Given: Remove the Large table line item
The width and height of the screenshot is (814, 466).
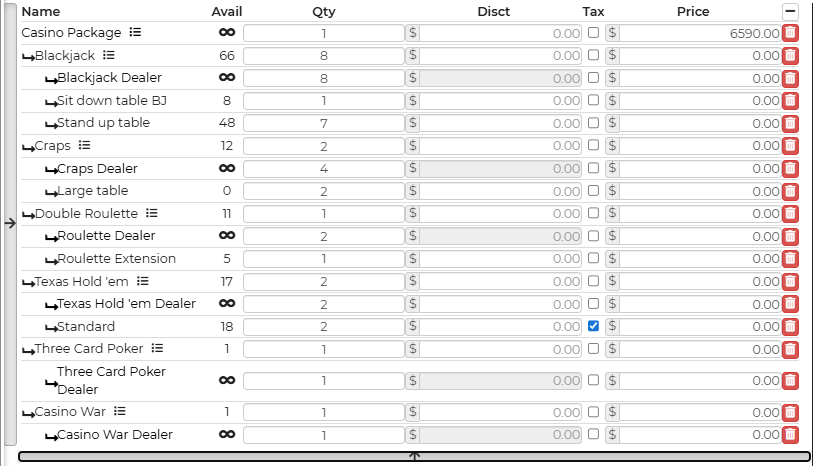Looking at the screenshot, I should tap(790, 191).
